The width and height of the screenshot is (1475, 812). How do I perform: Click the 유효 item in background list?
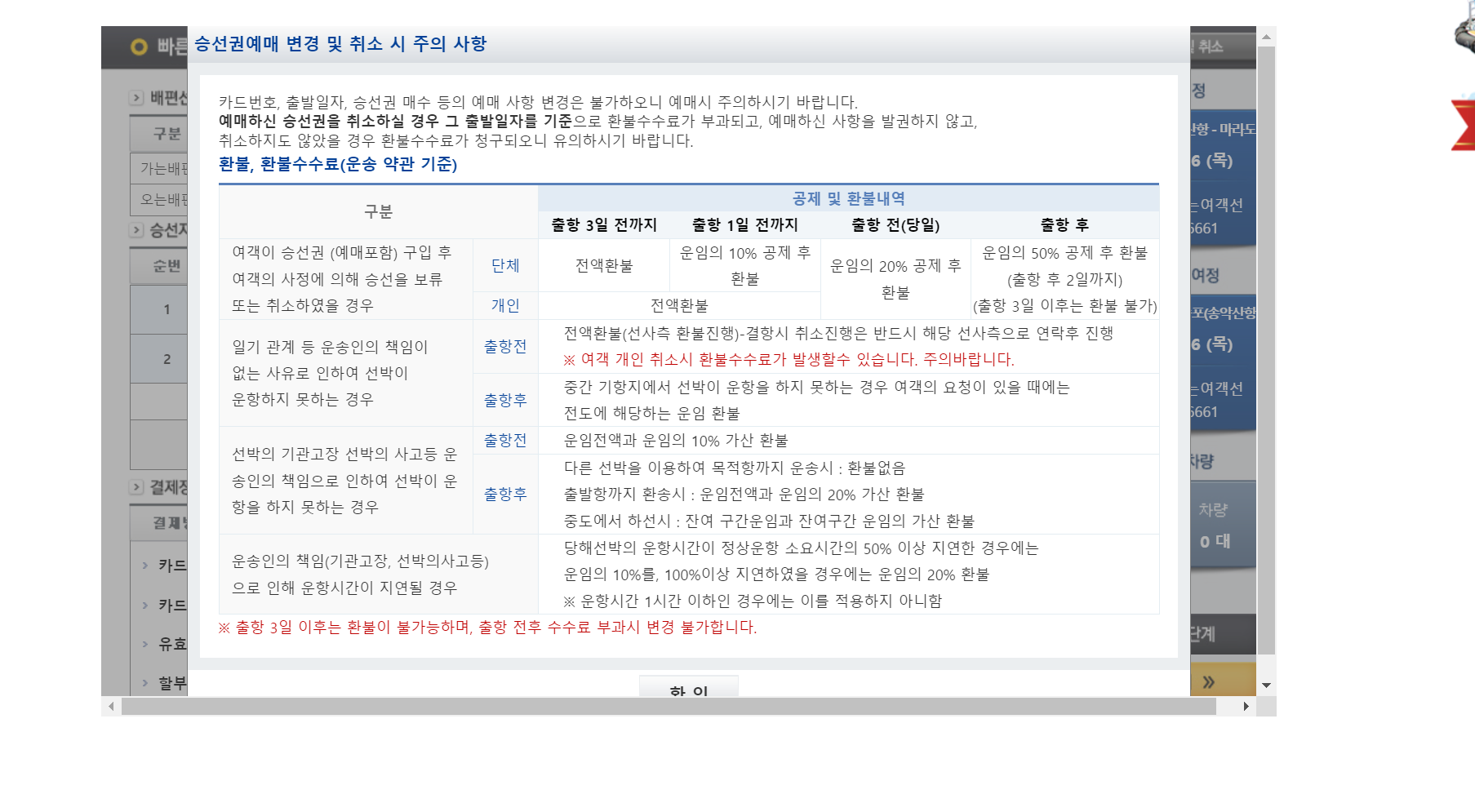pos(172,644)
